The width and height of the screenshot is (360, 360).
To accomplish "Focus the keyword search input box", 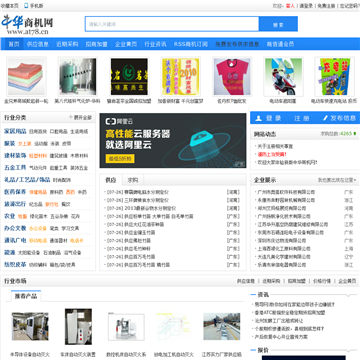I will (x=172, y=24).
